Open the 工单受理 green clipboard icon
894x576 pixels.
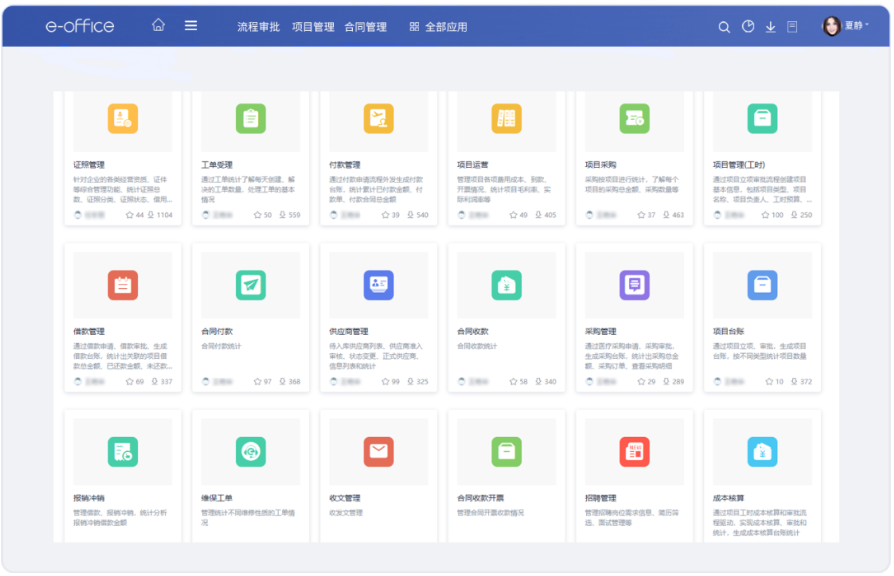point(250,119)
